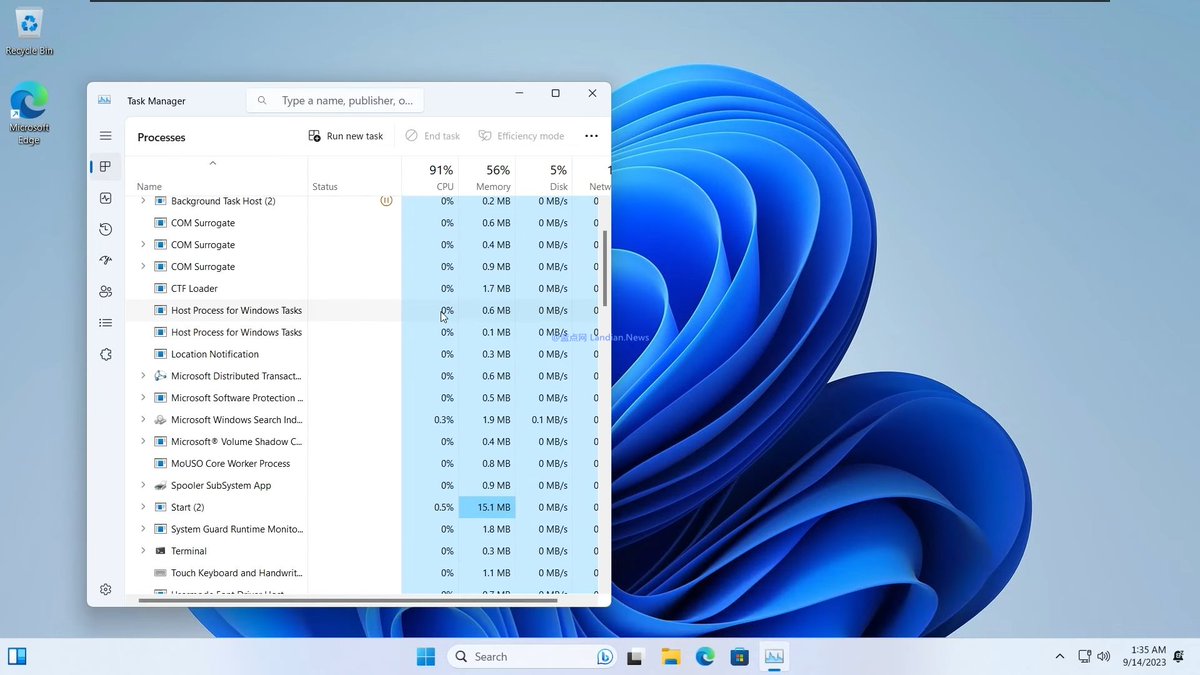The width and height of the screenshot is (1200, 675).
Task: Open the More options ellipsis menu
Action: [591, 135]
